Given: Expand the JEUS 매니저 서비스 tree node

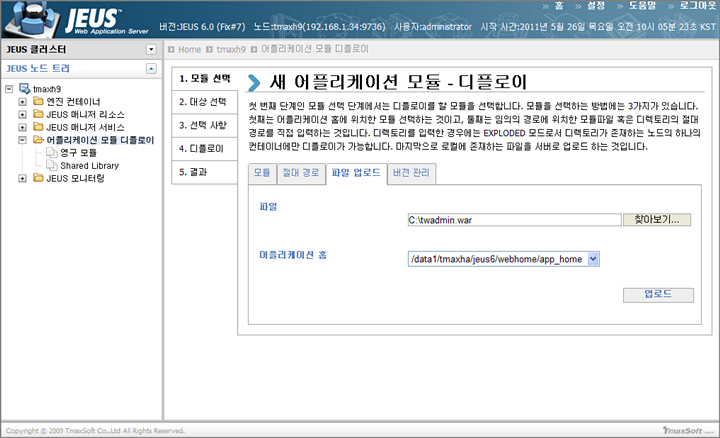Looking at the screenshot, I should [22, 127].
